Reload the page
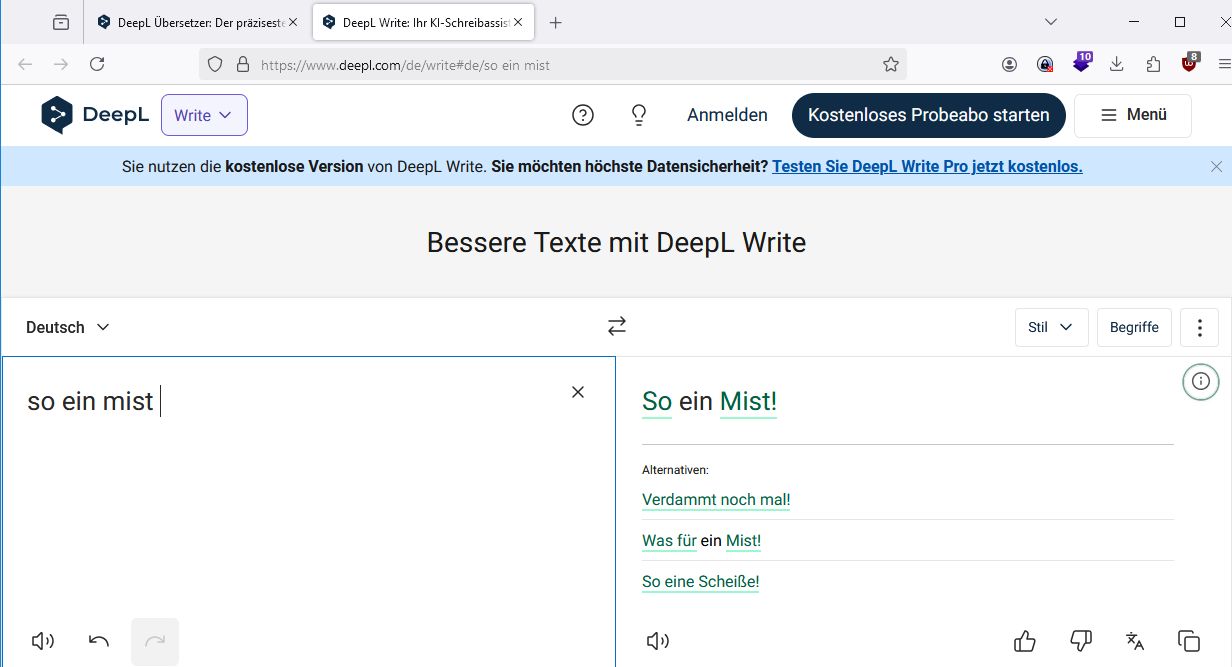The height and width of the screenshot is (667, 1232). tap(97, 64)
